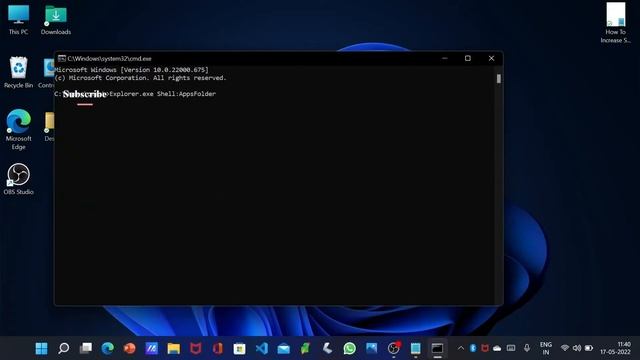Viewport: 640px width, 360px height.
Task: Click the Bluetooth tray icon
Action: click(x=473, y=348)
